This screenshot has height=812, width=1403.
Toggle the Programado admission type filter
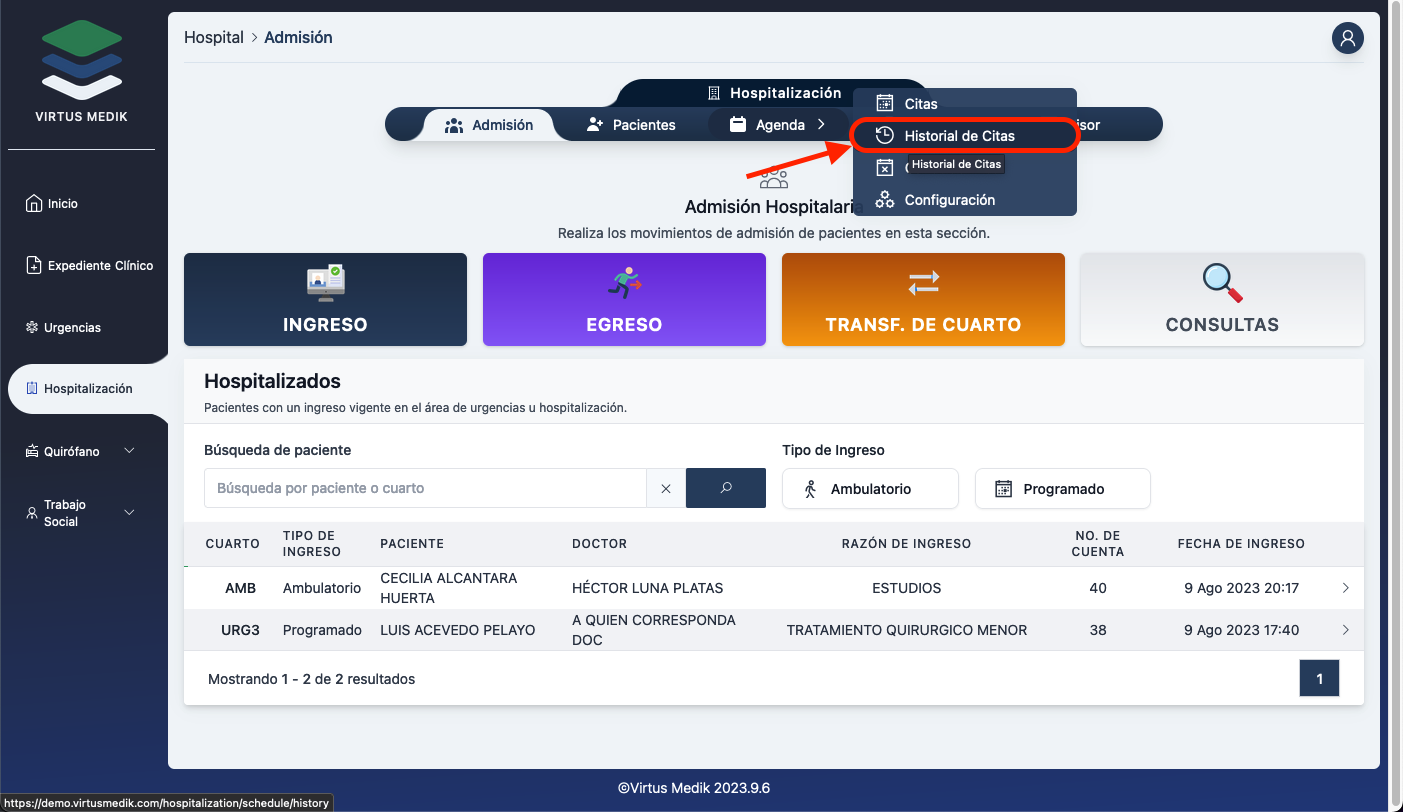click(1062, 489)
